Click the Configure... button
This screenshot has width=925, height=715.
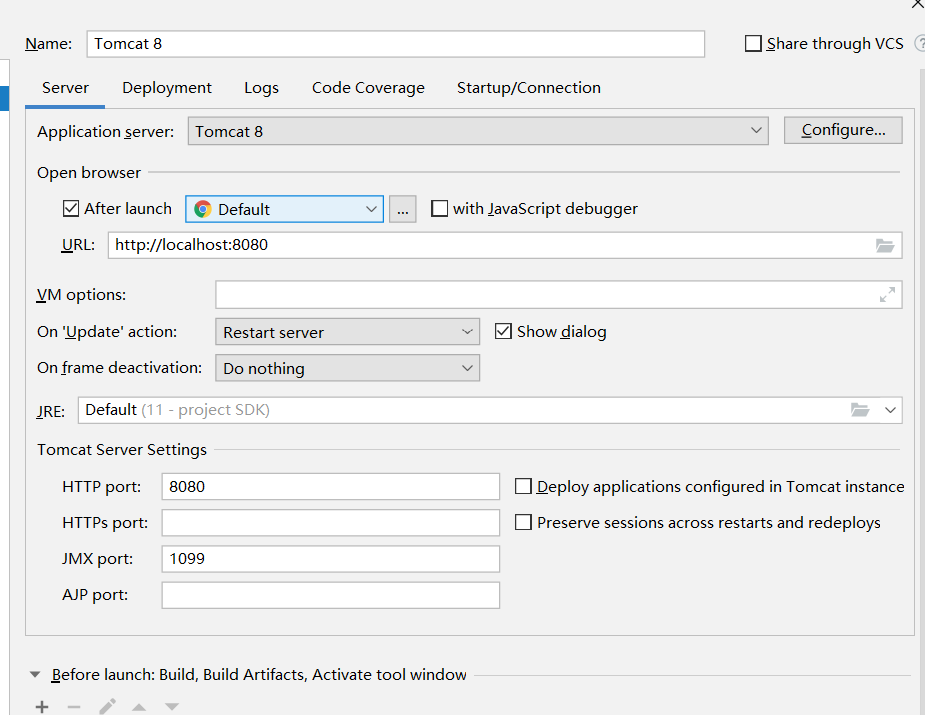pos(843,130)
